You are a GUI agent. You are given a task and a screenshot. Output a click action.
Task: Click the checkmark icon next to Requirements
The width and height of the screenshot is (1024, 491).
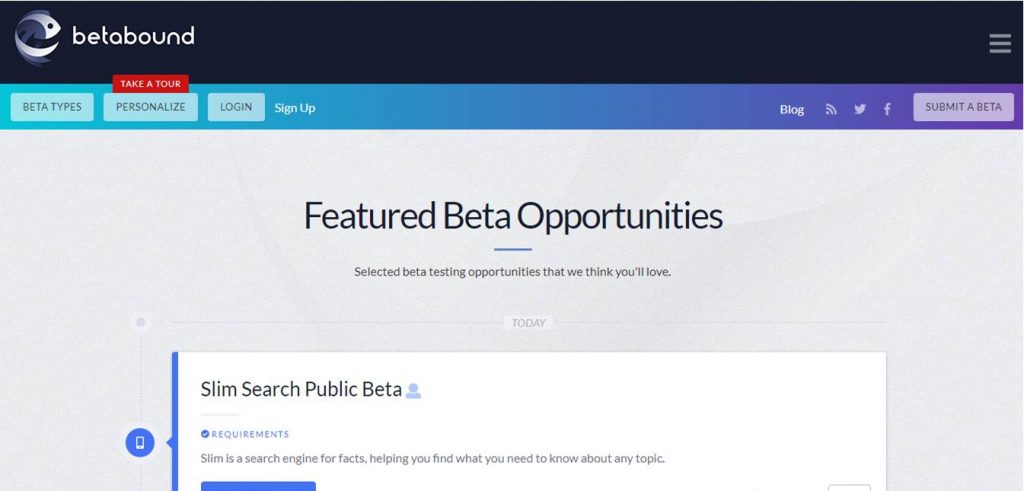[205, 434]
